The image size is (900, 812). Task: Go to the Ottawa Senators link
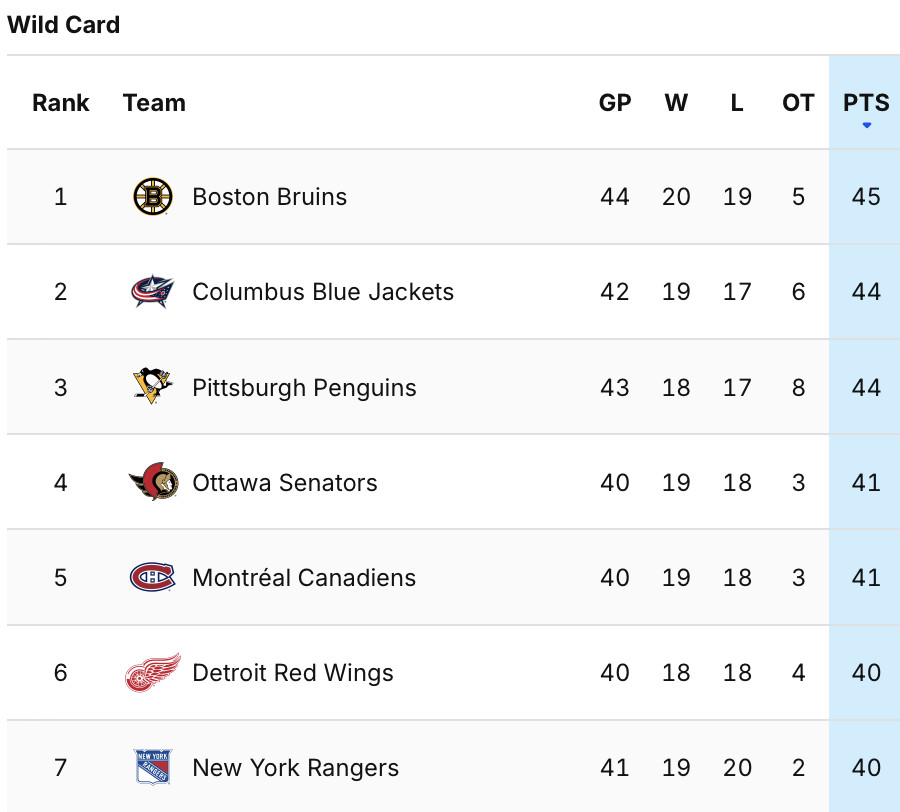(285, 483)
